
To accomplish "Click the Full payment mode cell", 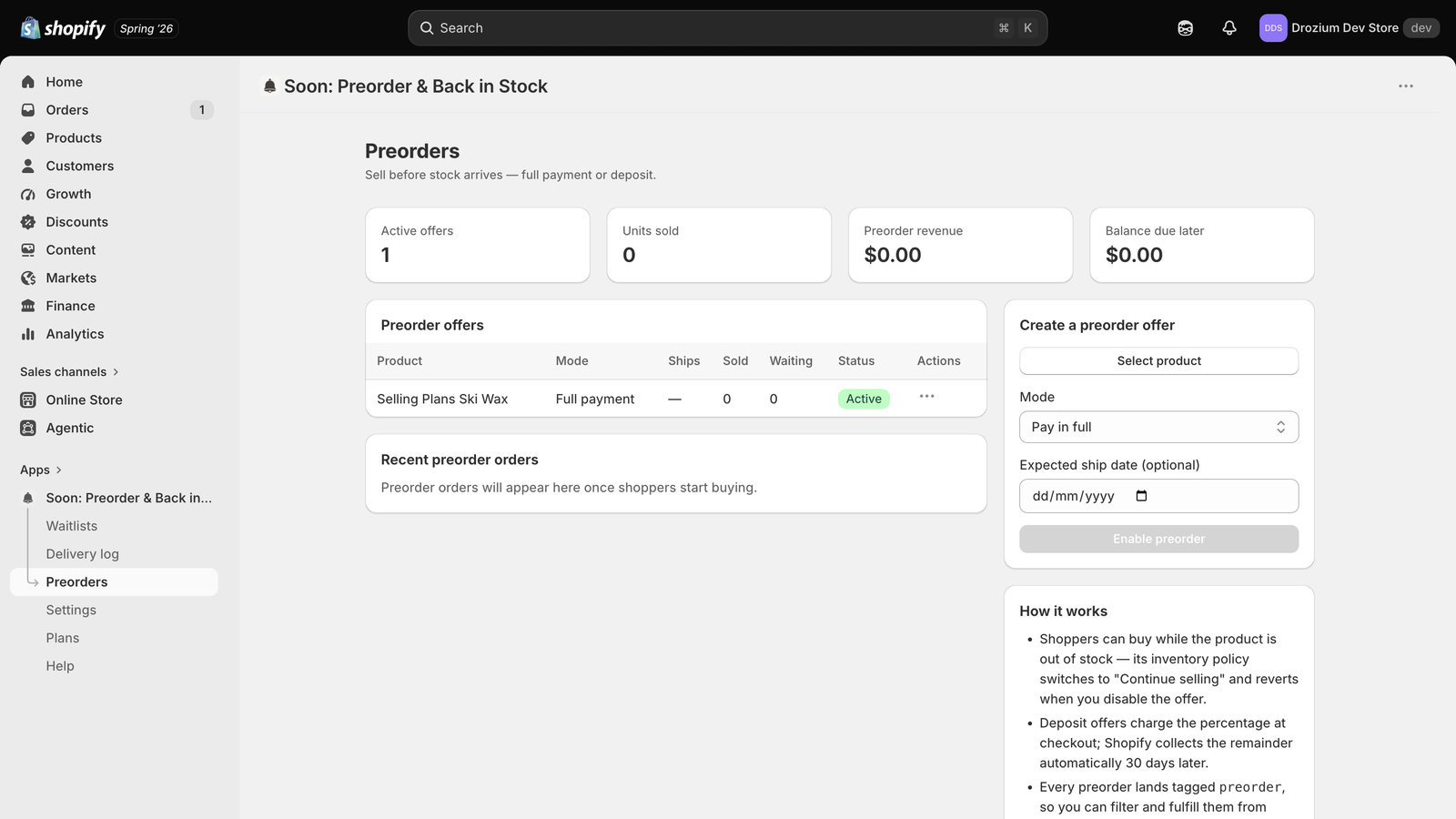I will click(595, 399).
